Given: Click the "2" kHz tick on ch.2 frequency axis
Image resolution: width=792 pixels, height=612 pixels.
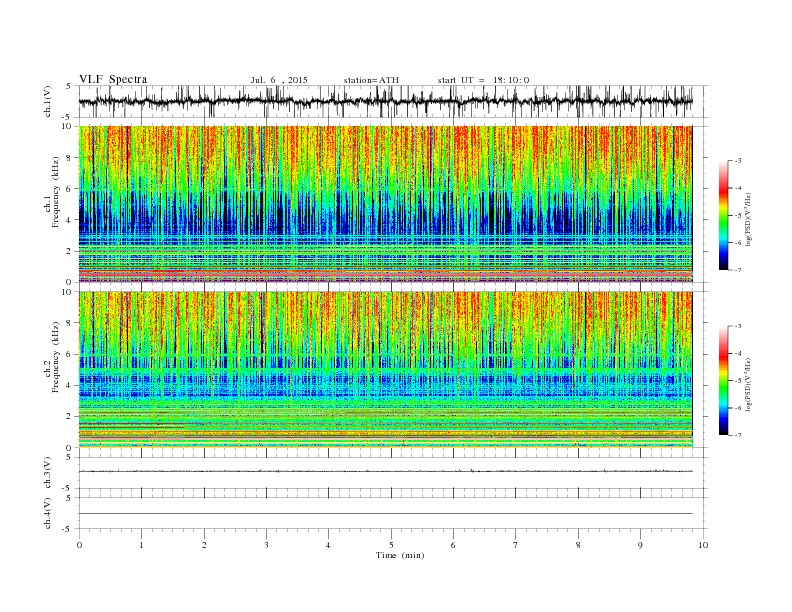Looking at the screenshot, I should coord(70,417).
